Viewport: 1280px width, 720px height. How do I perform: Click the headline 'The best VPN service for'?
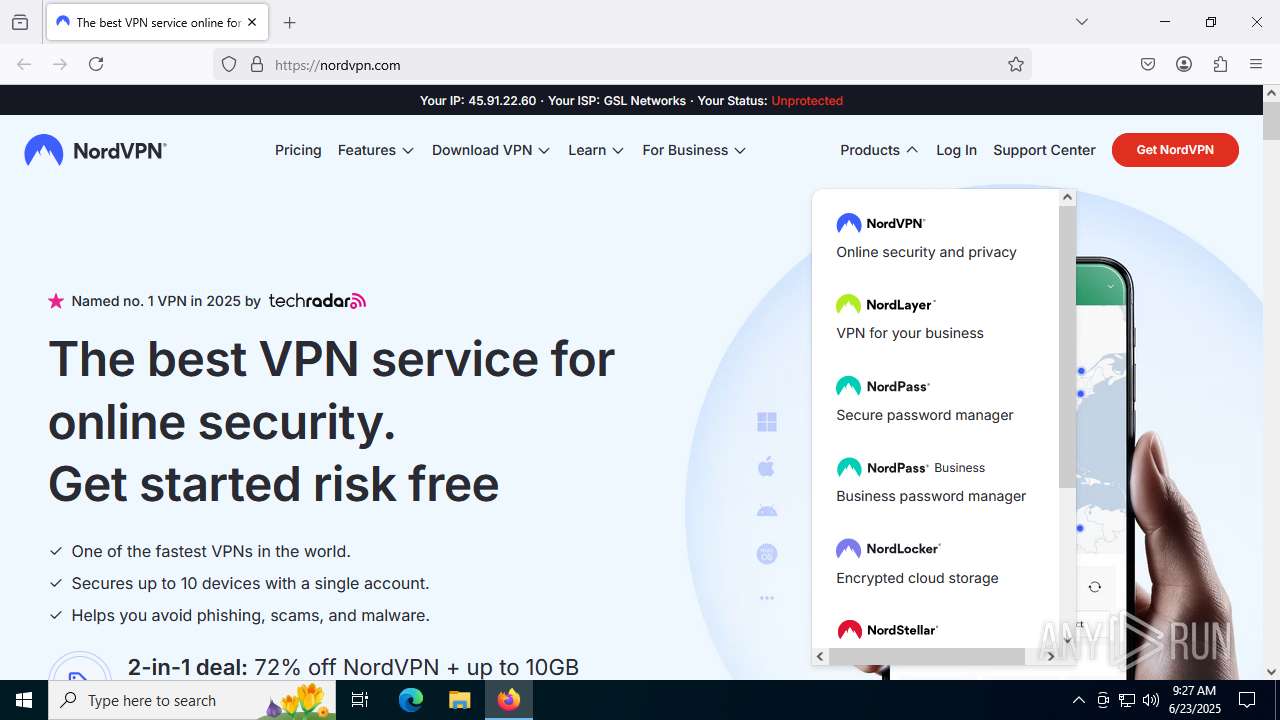coord(331,358)
